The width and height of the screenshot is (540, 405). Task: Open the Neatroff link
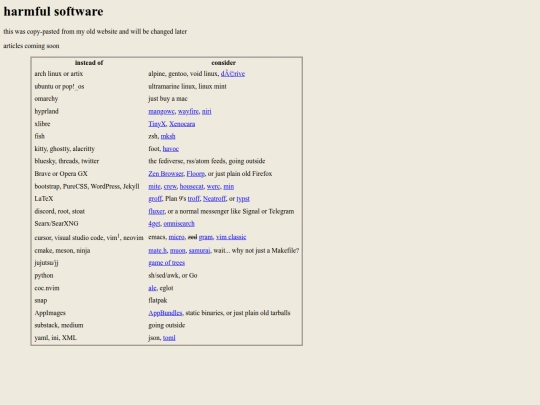214,199
